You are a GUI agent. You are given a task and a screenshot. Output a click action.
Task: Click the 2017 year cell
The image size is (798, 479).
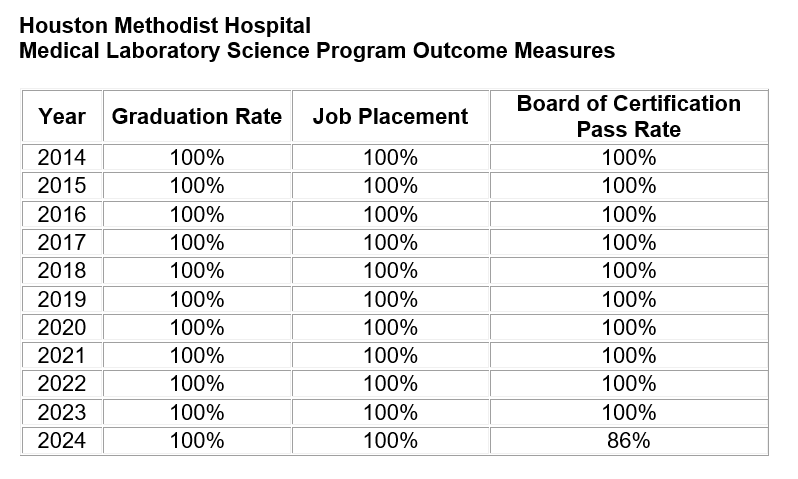point(62,242)
